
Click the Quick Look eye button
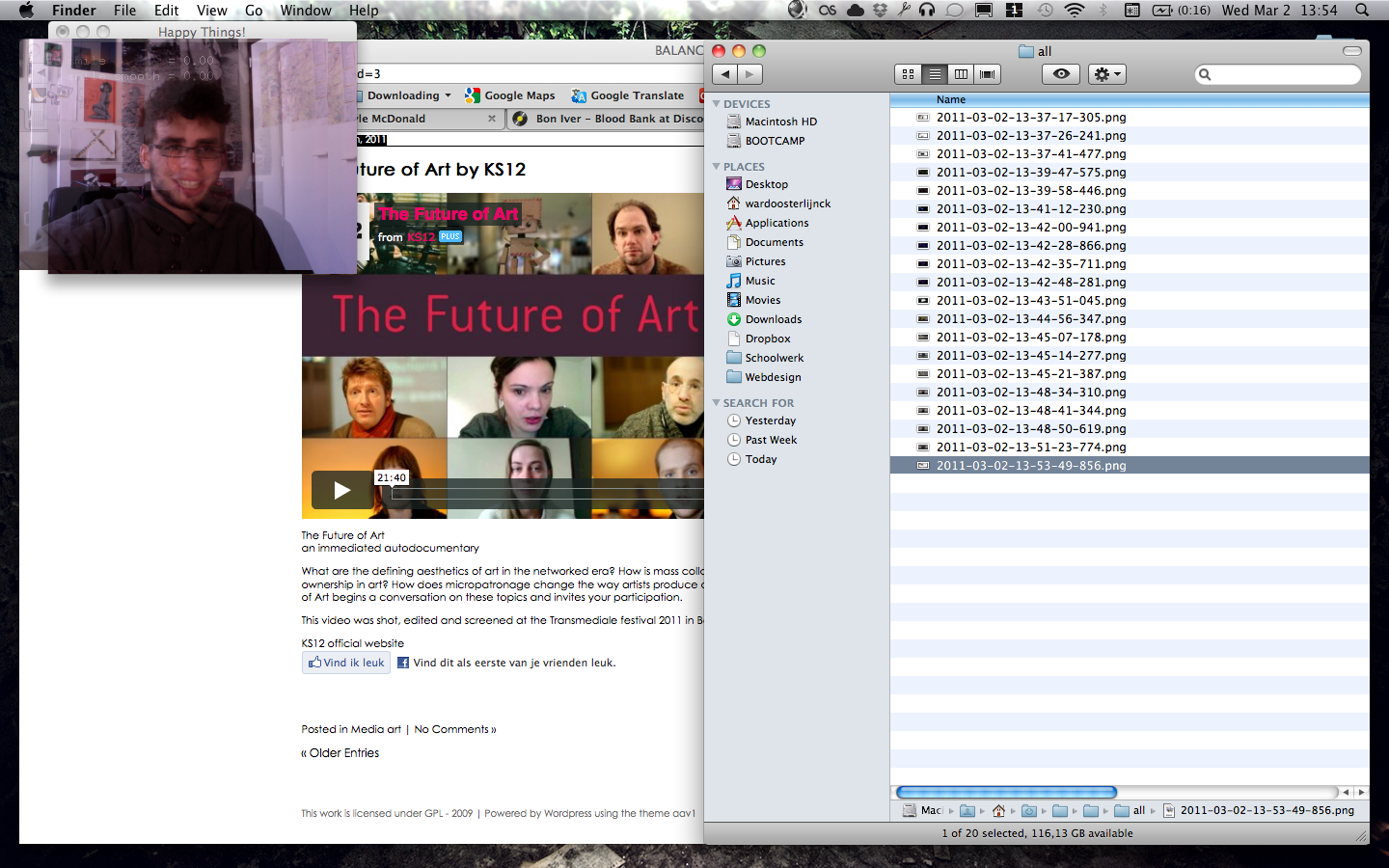coord(1061,74)
